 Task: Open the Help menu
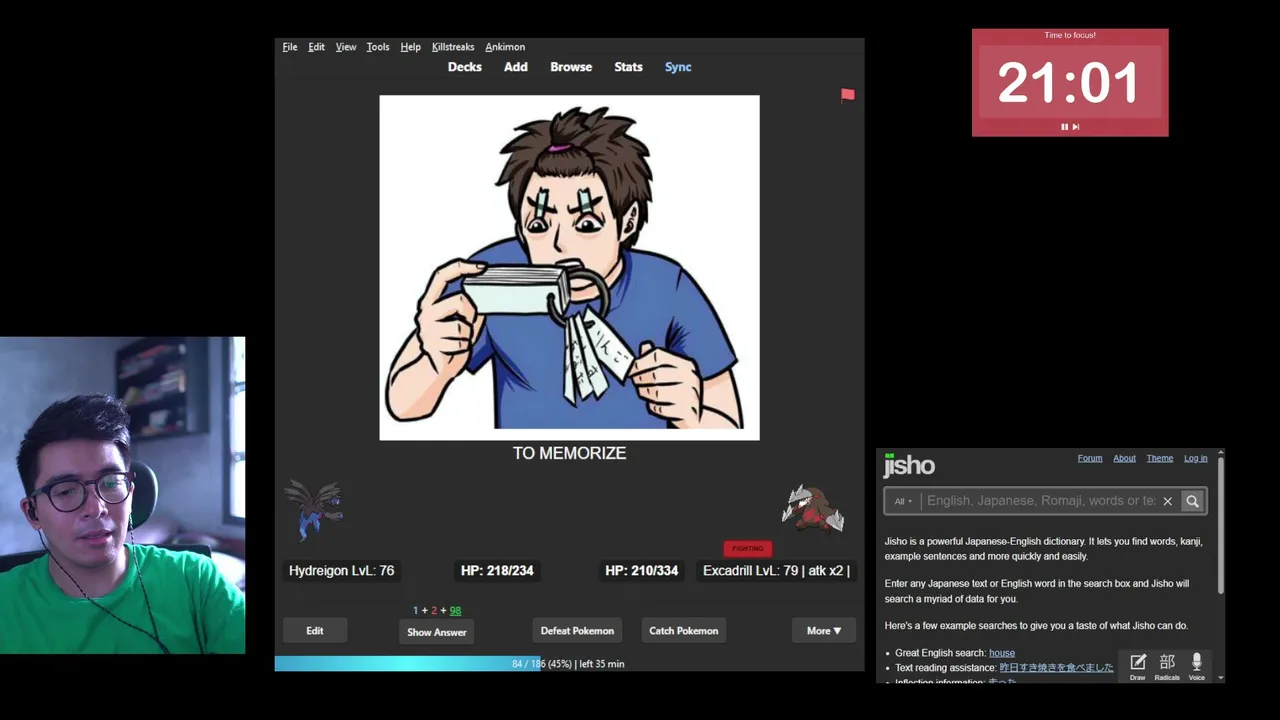pyautogui.click(x=410, y=47)
